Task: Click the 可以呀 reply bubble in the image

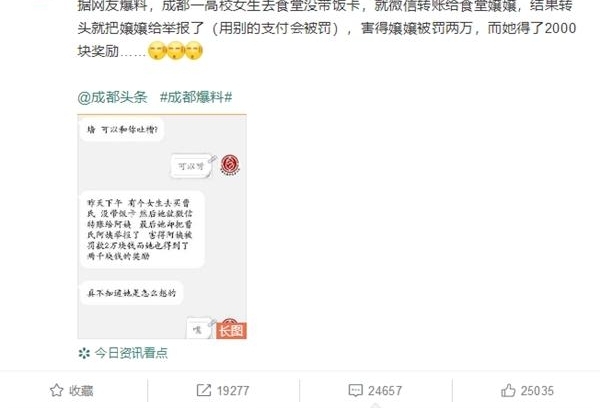Action: pos(191,166)
